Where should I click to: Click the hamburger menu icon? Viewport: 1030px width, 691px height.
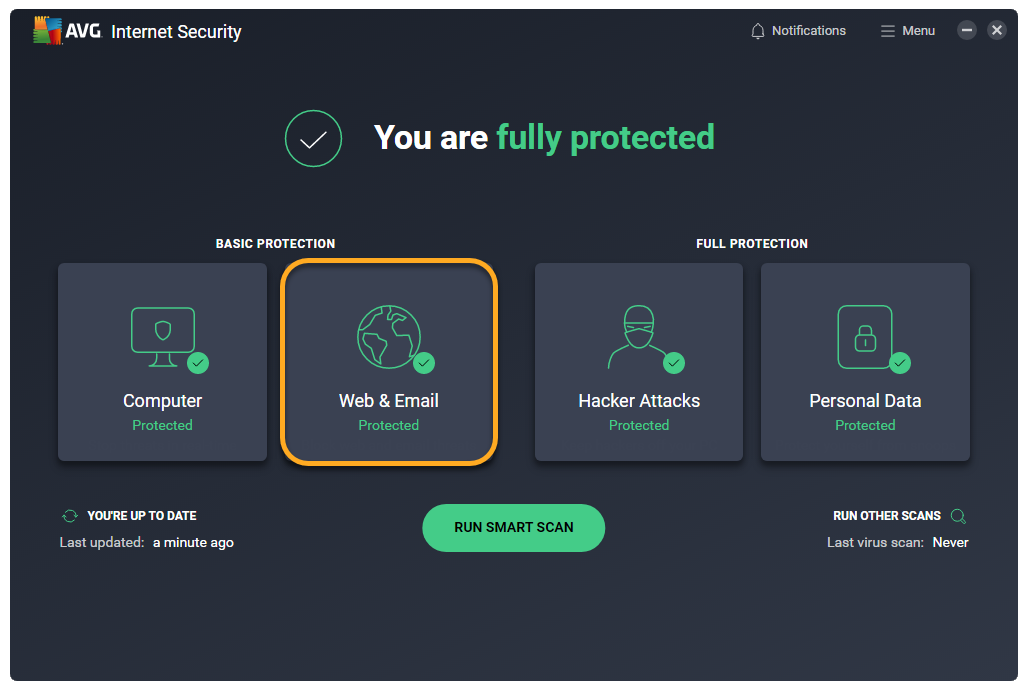[x=887, y=31]
